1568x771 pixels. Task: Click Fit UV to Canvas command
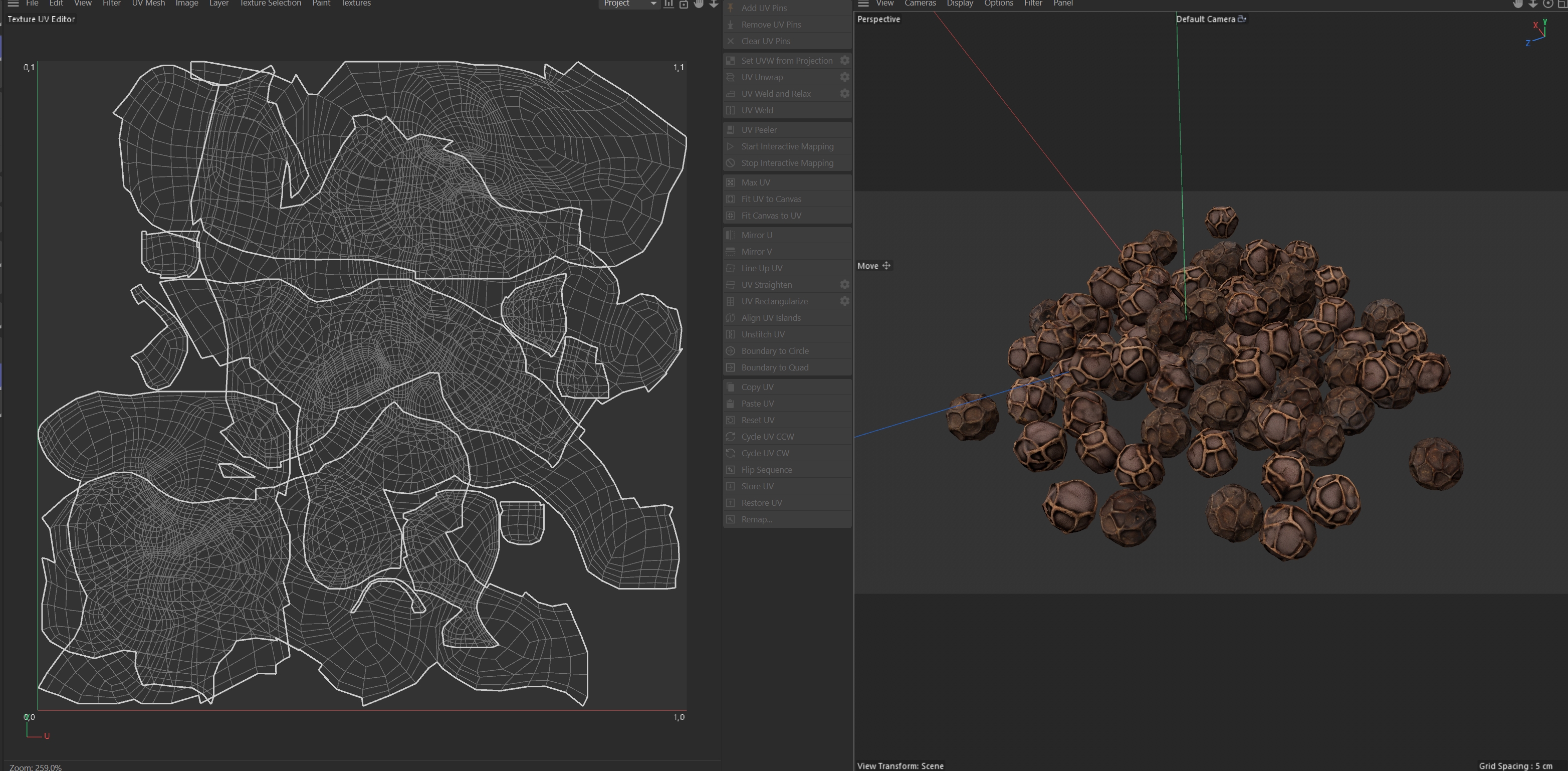pyautogui.click(x=771, y=199)
